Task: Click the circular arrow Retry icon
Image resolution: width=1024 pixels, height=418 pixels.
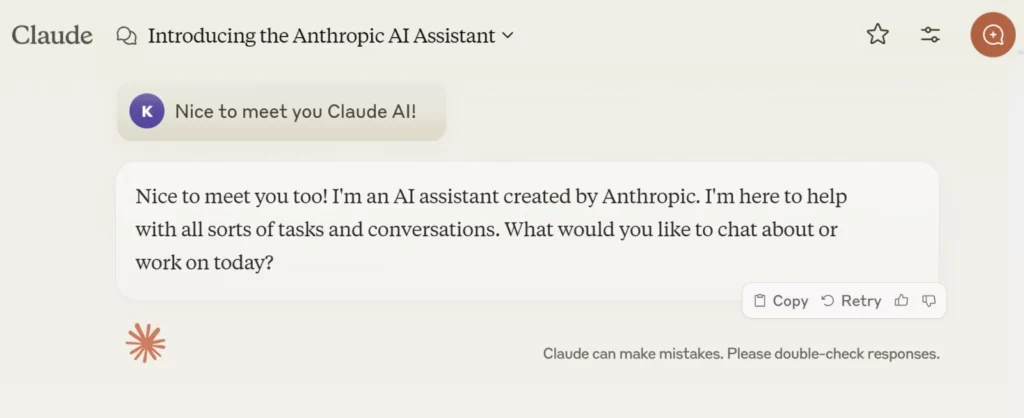Action: [x=827, y=300]
